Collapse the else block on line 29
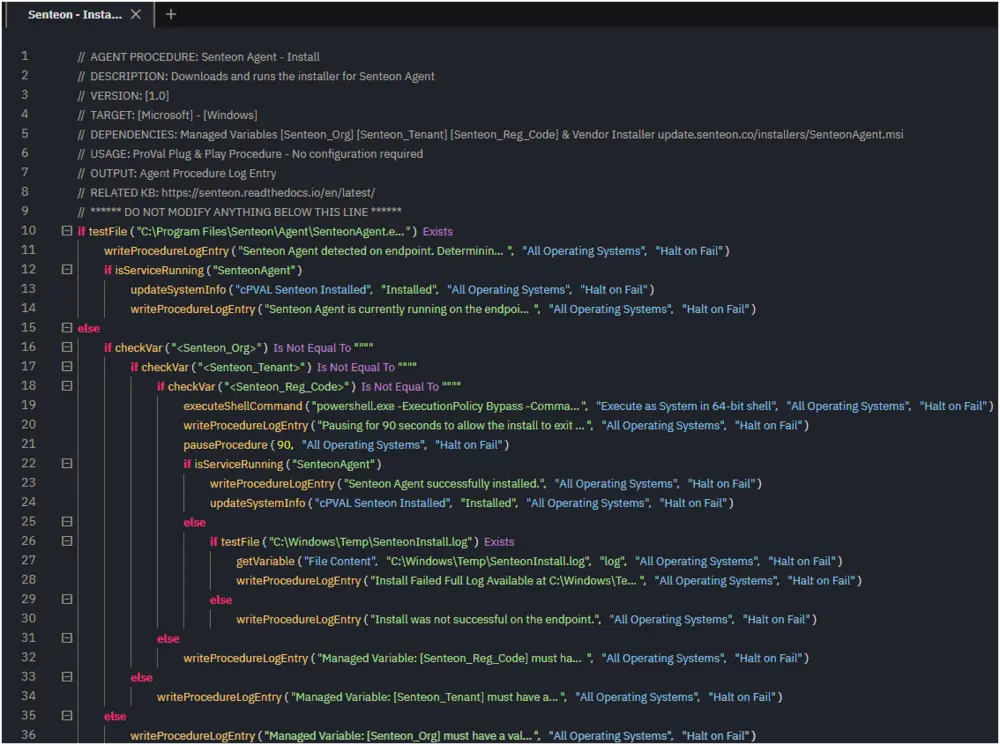 [66, 600]
